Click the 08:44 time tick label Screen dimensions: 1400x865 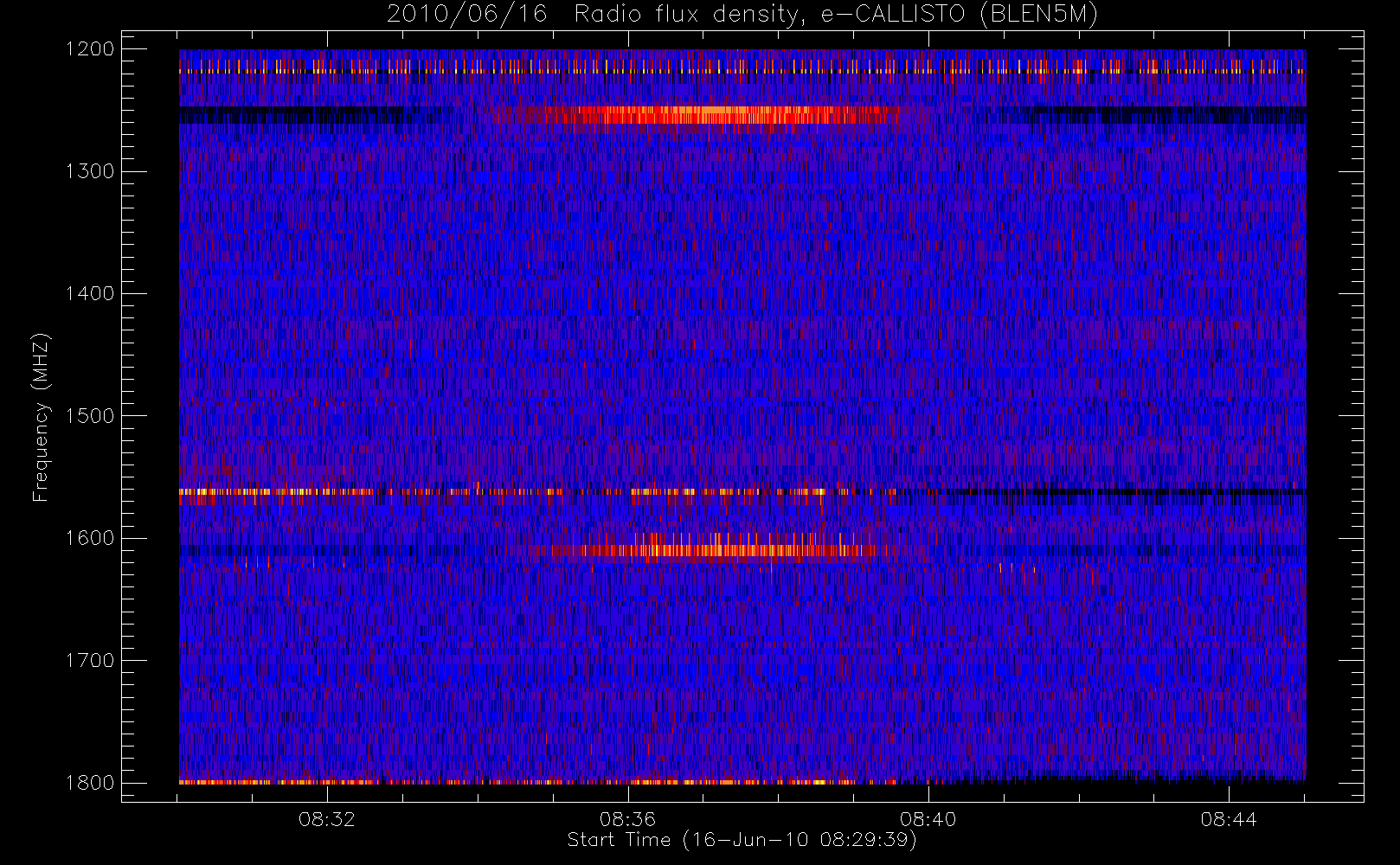(1228, 819)
